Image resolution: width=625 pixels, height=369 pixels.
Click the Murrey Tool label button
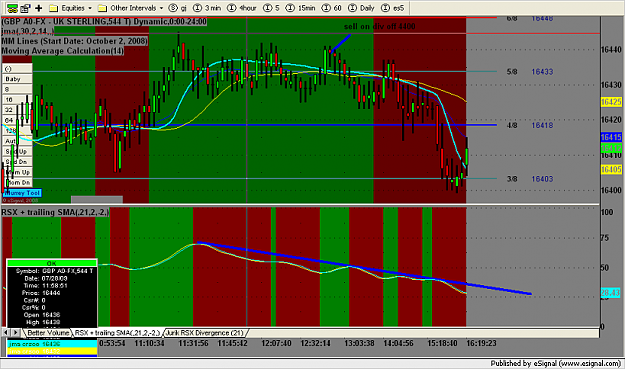22,193
